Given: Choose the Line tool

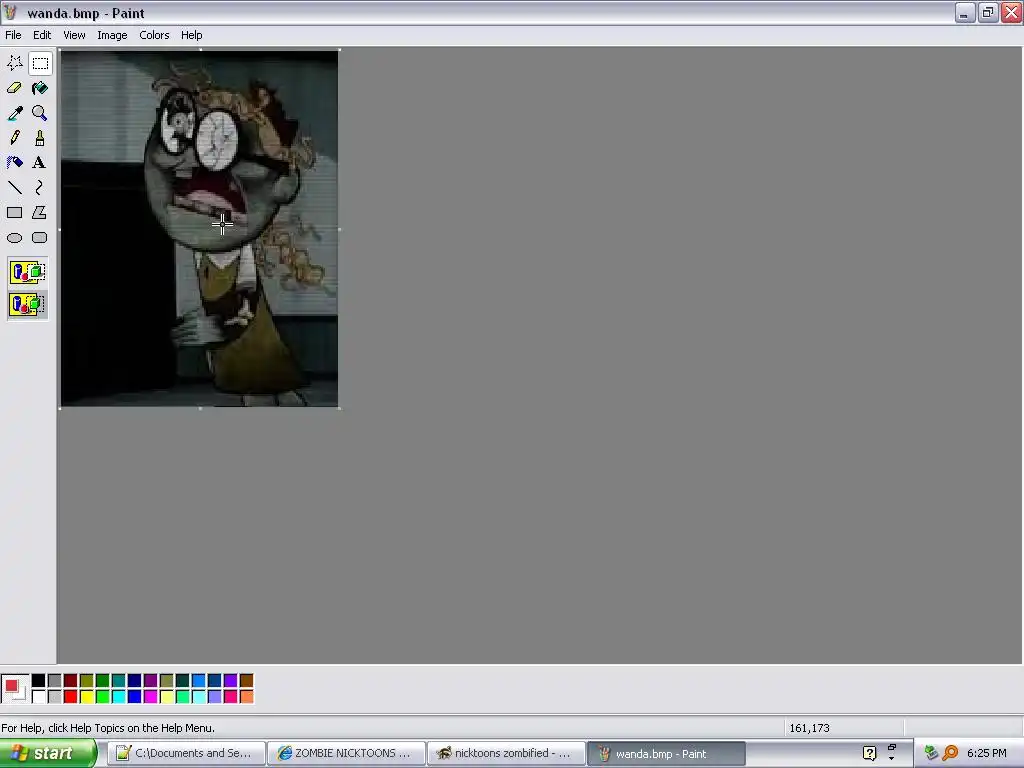Looking at the screenshot, I should (14, 188).
